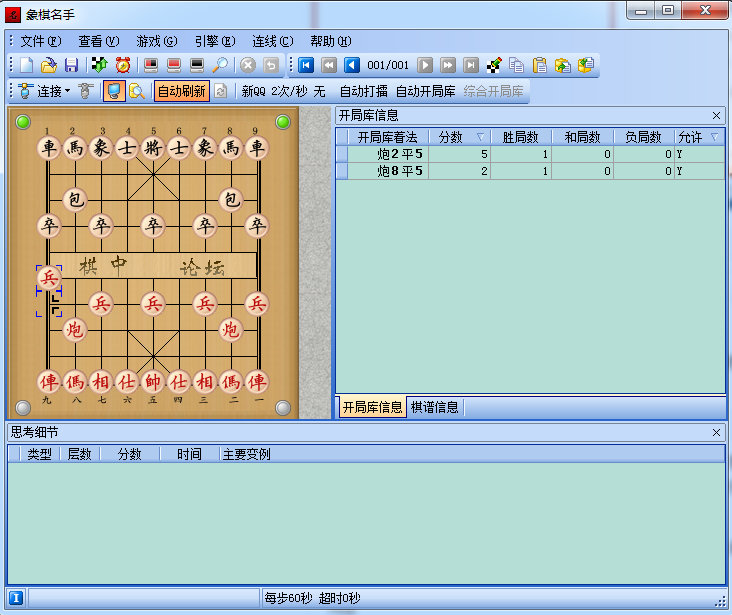Screen dimensions: 732x615
Task: Click the first red-screen computer icon
Action: (151, 65)
